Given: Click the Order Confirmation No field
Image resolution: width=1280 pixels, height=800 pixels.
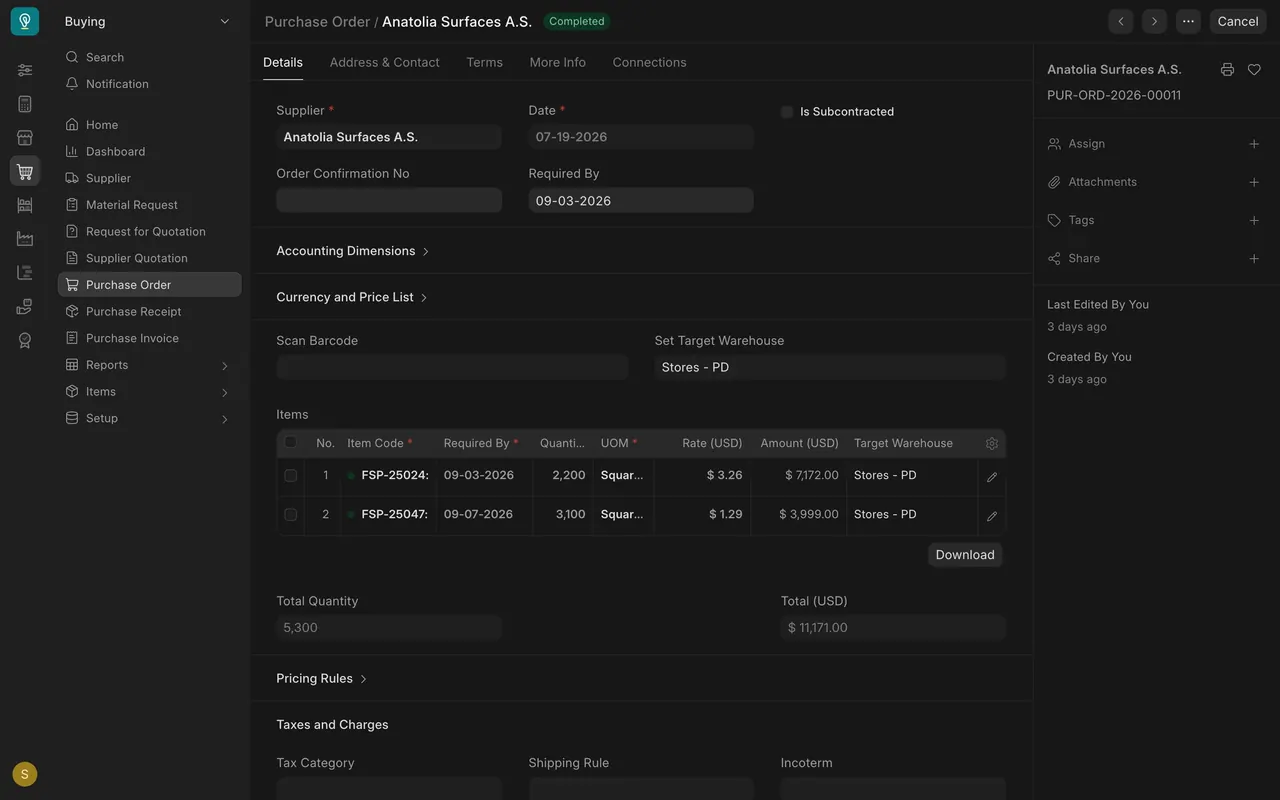Looking at the screenshot, I should point(389,200).
